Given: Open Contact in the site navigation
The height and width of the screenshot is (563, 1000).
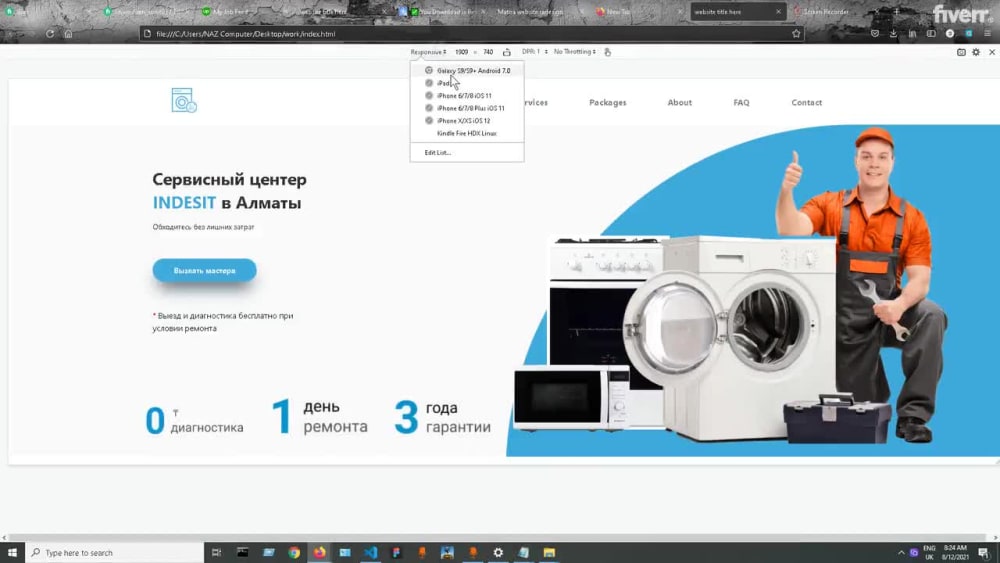Looking at the screenshot, I should point(807,102).
